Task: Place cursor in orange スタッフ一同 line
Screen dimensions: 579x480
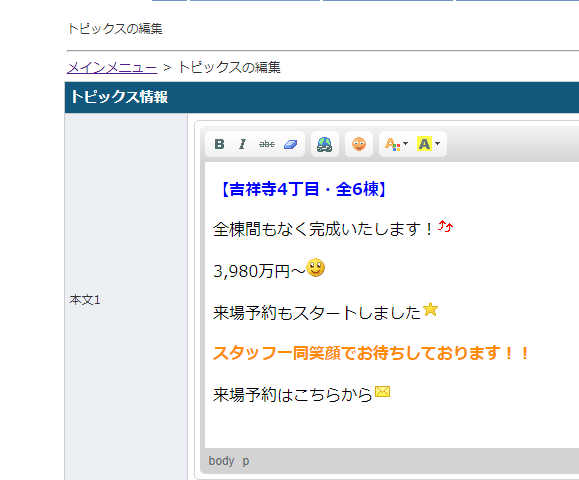Action: [x=371, y=354]
